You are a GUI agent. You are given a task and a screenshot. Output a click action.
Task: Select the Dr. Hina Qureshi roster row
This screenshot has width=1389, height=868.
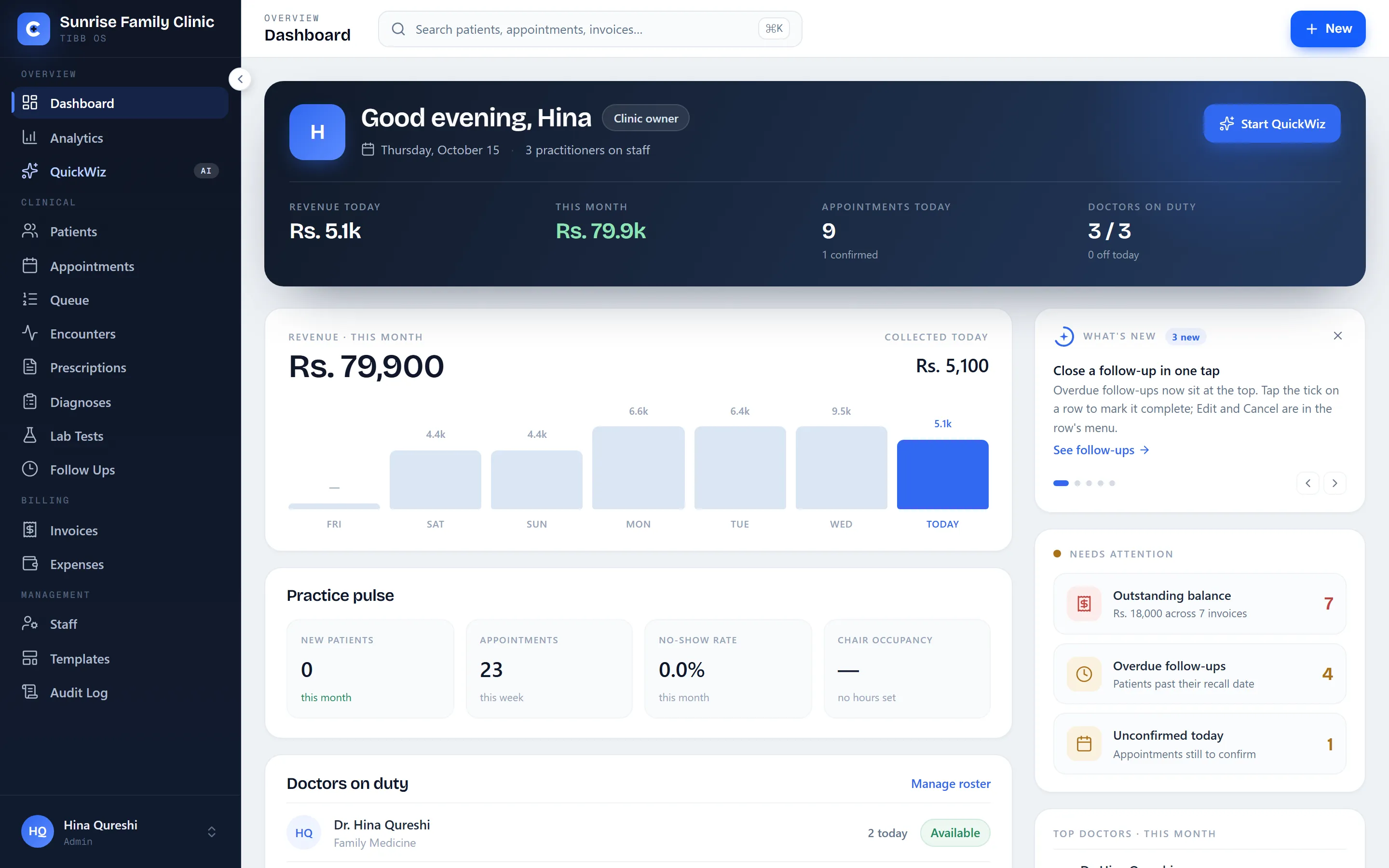coord(638,833)
